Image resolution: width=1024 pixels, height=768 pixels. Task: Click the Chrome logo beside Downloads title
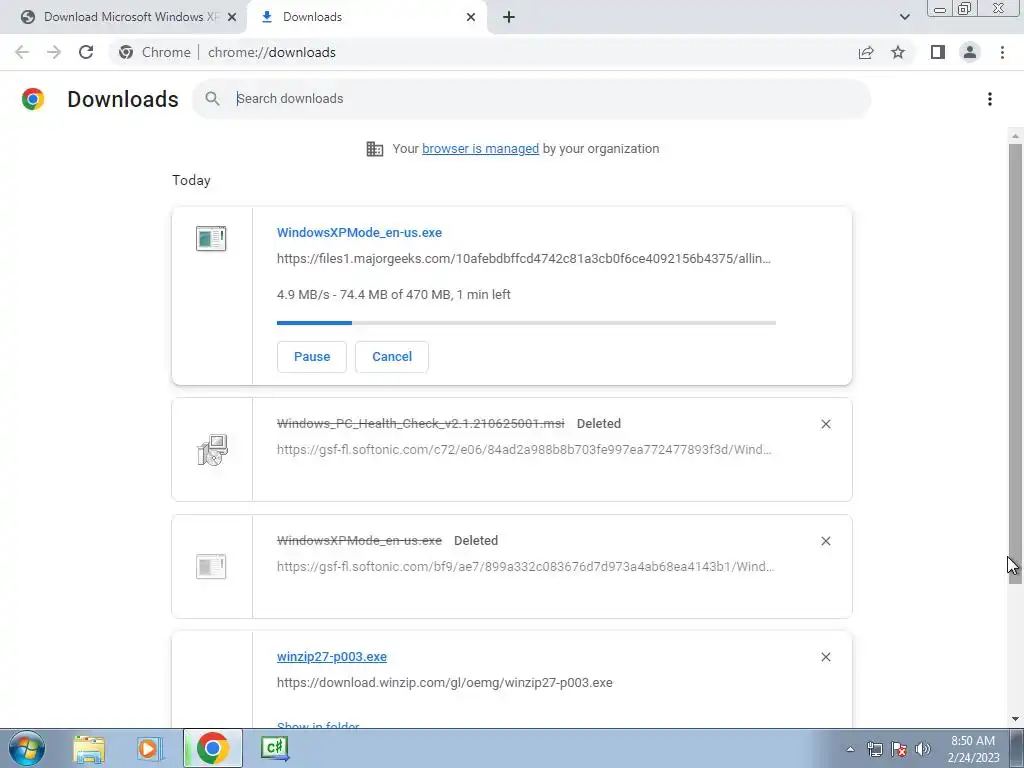[x=33, y=99]
